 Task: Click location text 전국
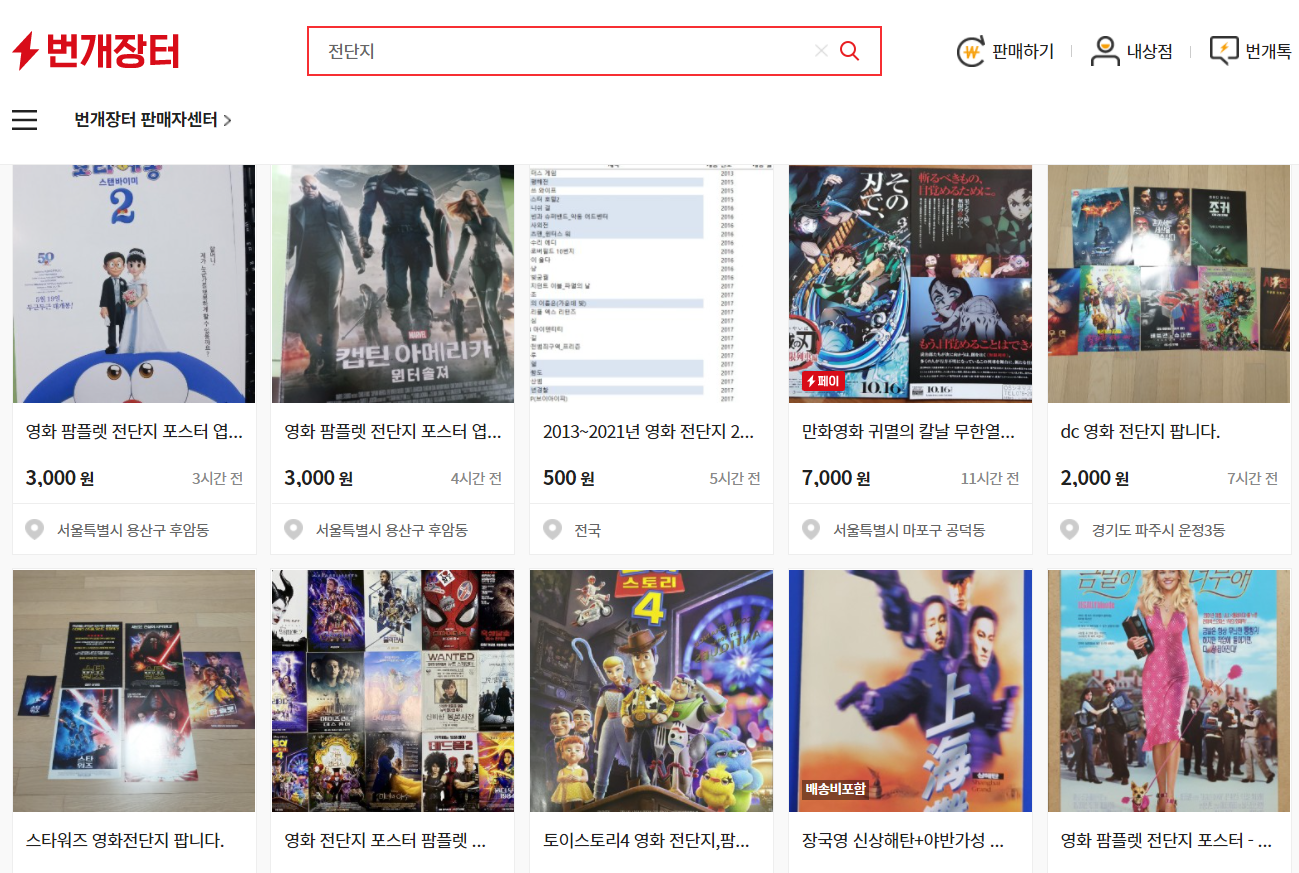(588, 530)
